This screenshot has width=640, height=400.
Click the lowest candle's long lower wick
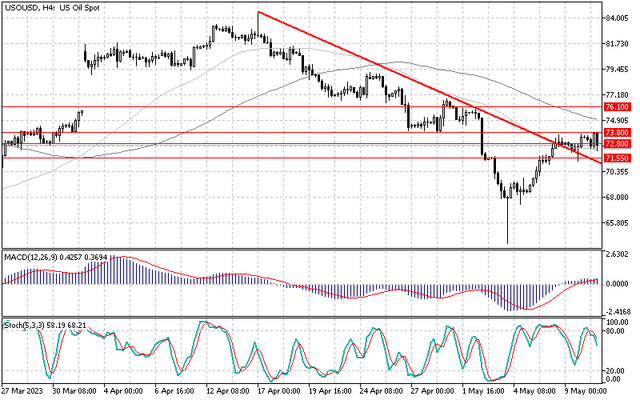[x=507, y=225]
